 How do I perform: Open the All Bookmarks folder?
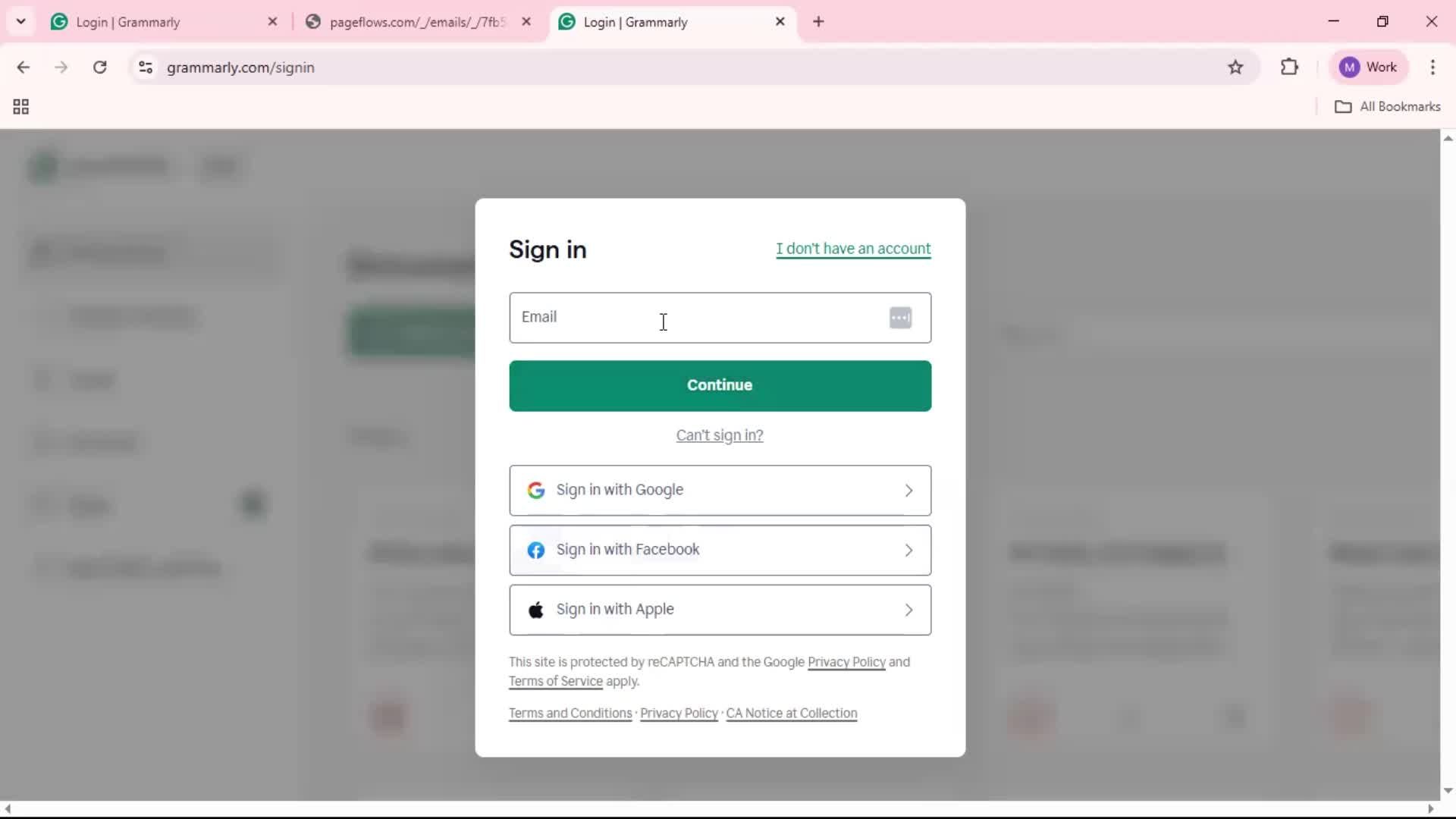click(x=1387, y=107)
